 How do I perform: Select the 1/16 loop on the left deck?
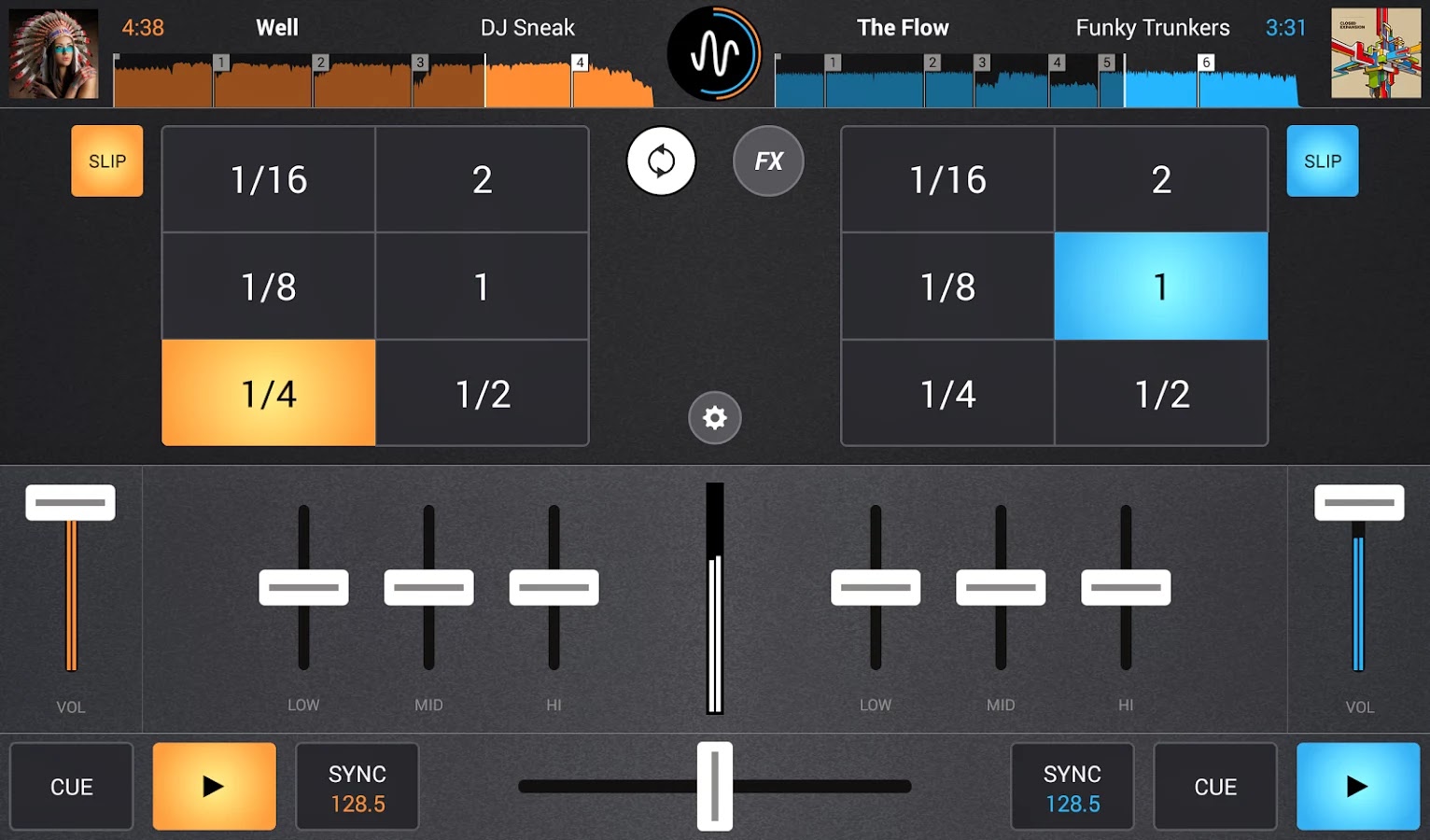[267, 178]
